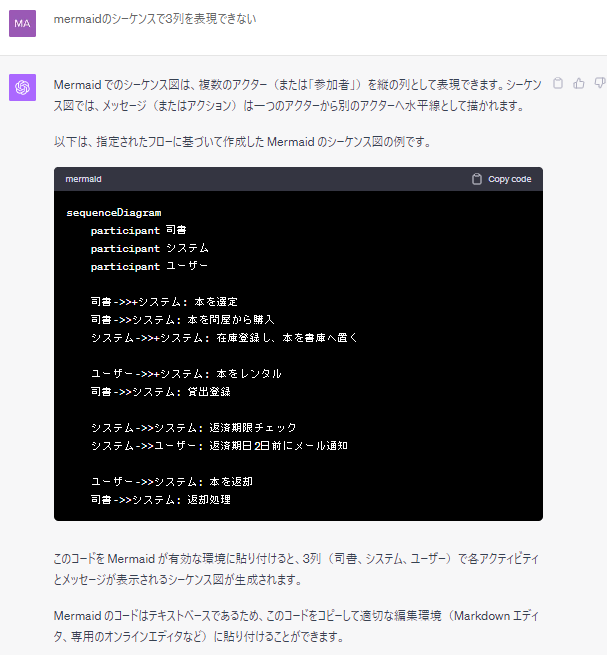Click the sequenceDiagram keyword in the code
Image resolution: width=607 pixels, height=655 pixels.
[113, 212]
